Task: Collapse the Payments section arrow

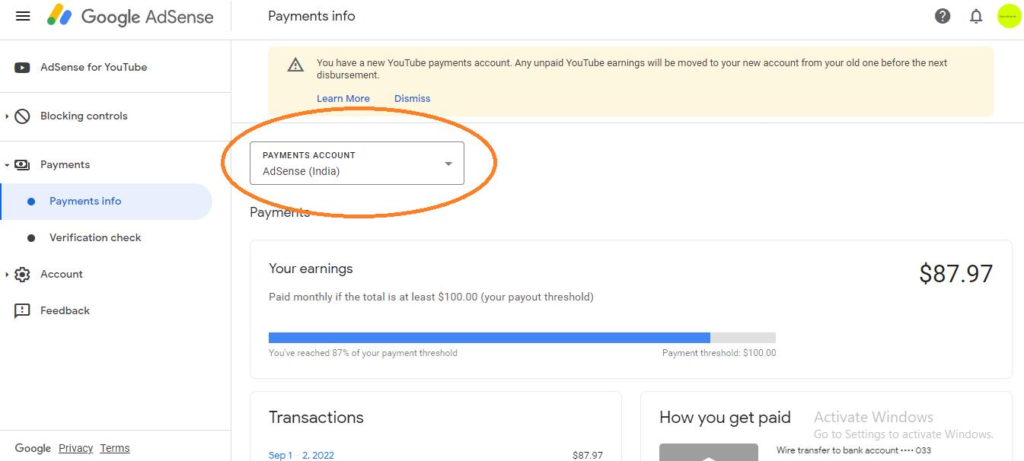Action: coord(7,165)
